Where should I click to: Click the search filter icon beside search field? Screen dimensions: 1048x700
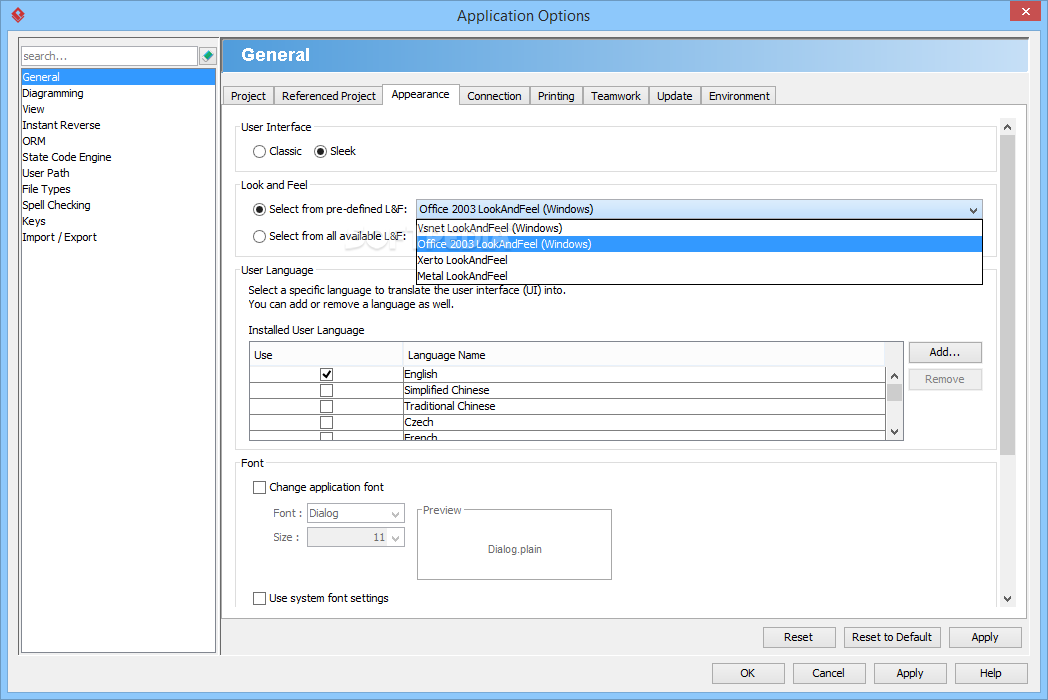click(208, 56)
